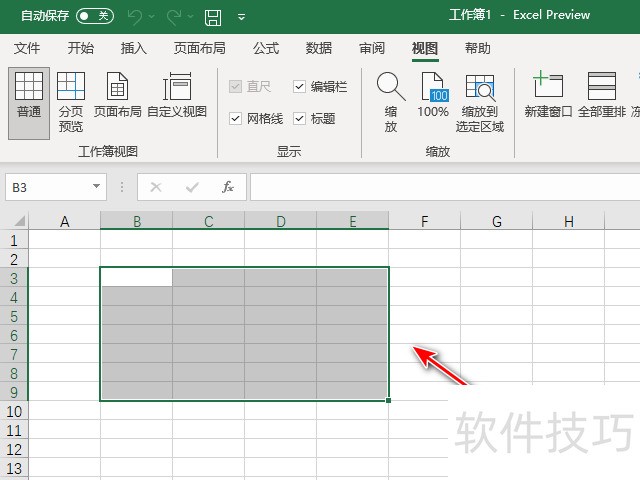Select column G header
Screen dimensions: 640x480
tap(497, 222)
